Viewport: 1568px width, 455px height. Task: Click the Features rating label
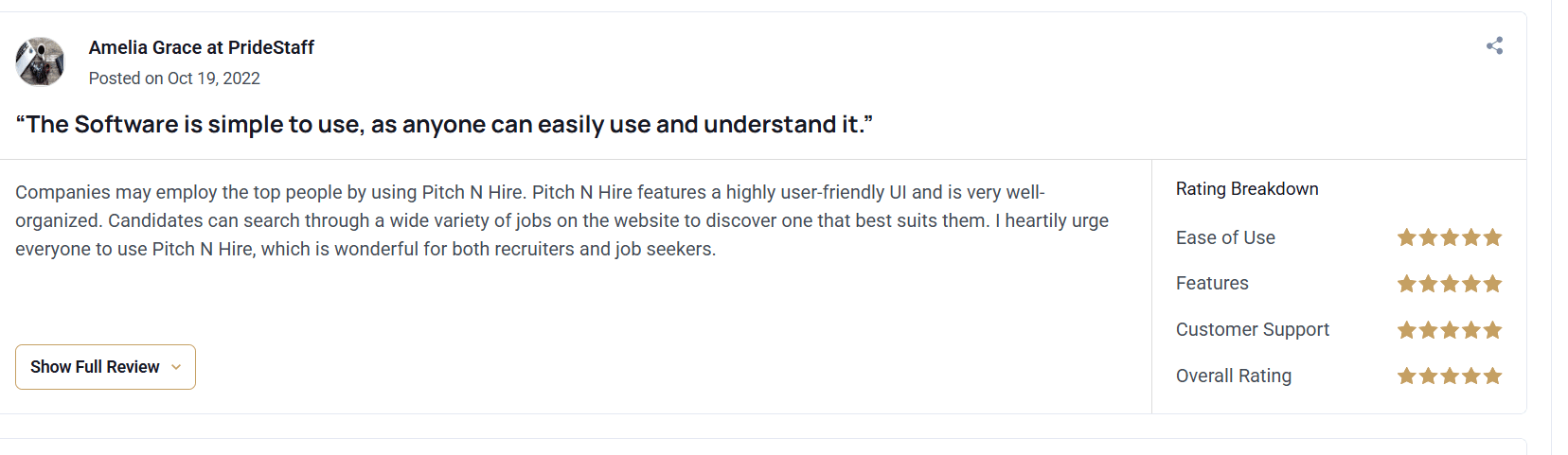(x=1212, y=284)
